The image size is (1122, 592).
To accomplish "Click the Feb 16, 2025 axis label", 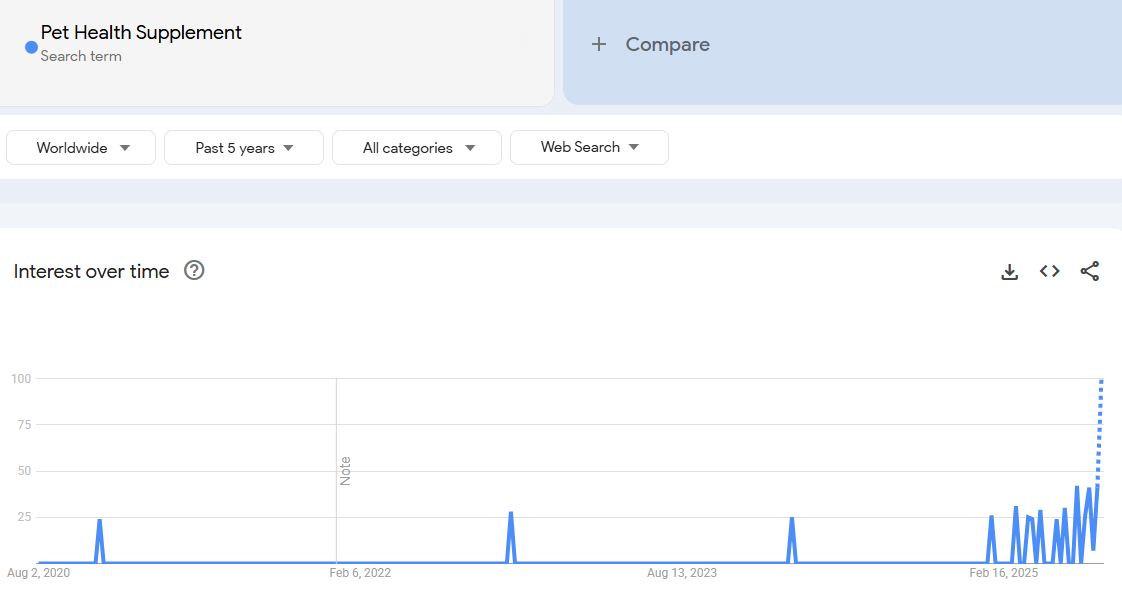I will click(1003, 573).
